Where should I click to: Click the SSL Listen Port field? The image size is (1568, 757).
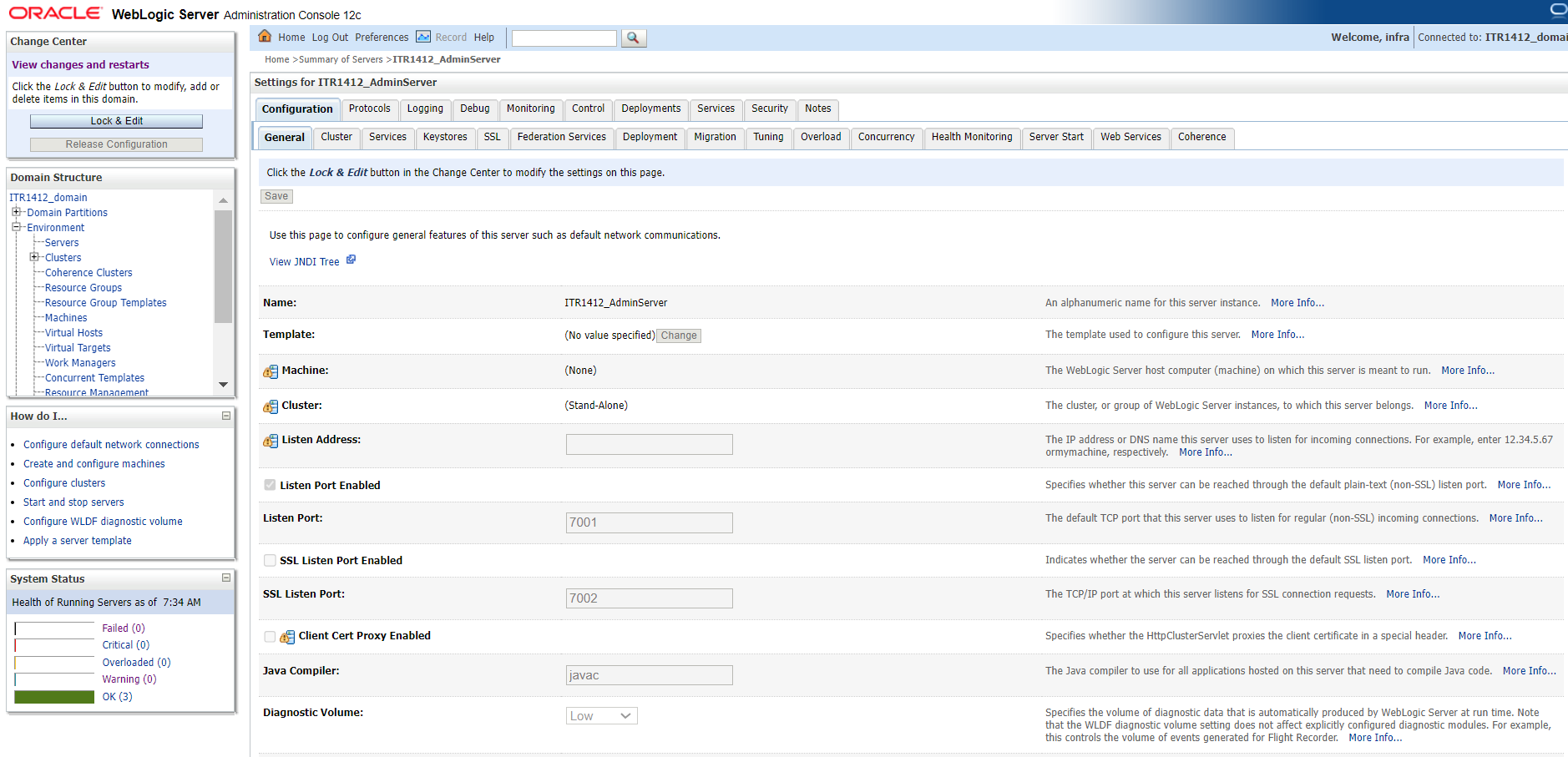[x=649, y=598]
